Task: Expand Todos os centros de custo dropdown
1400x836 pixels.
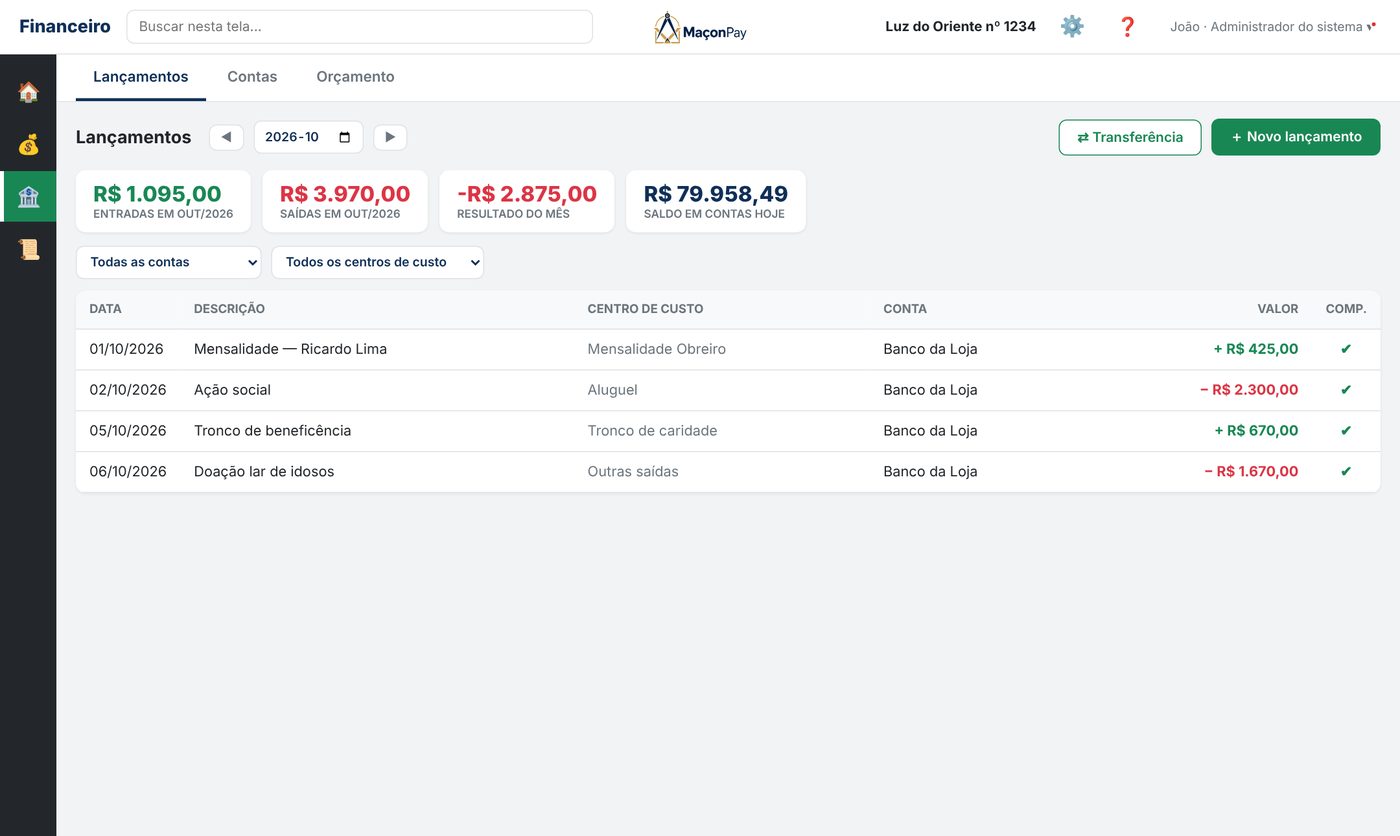Action: (377, 262)
